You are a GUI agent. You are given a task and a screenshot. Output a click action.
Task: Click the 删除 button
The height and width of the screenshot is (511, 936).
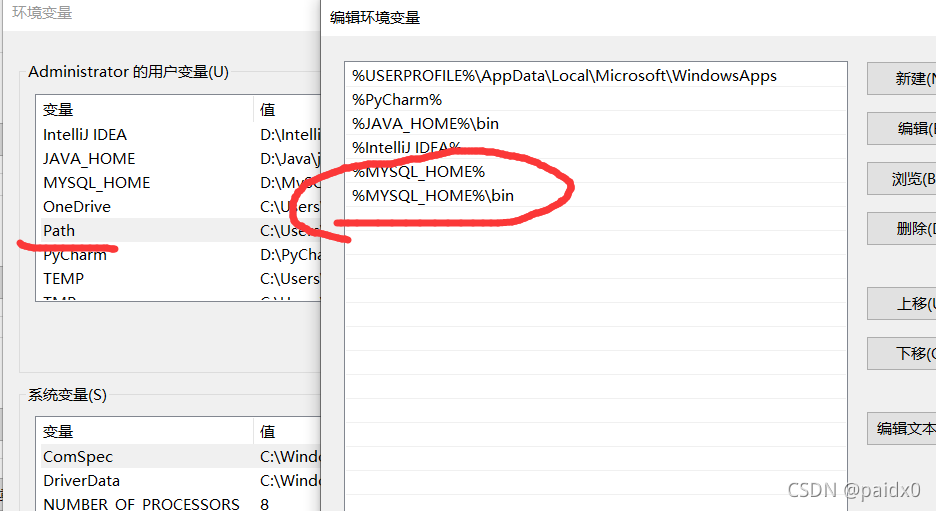901,228
